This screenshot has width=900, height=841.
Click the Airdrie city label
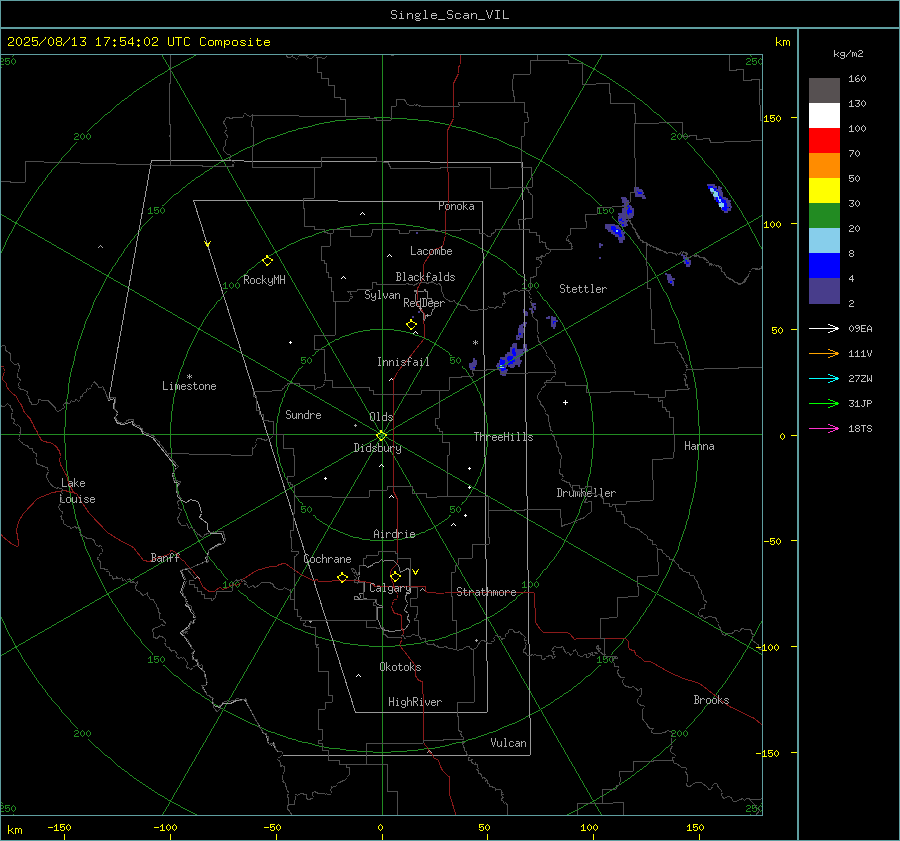[x=394, y=534]
